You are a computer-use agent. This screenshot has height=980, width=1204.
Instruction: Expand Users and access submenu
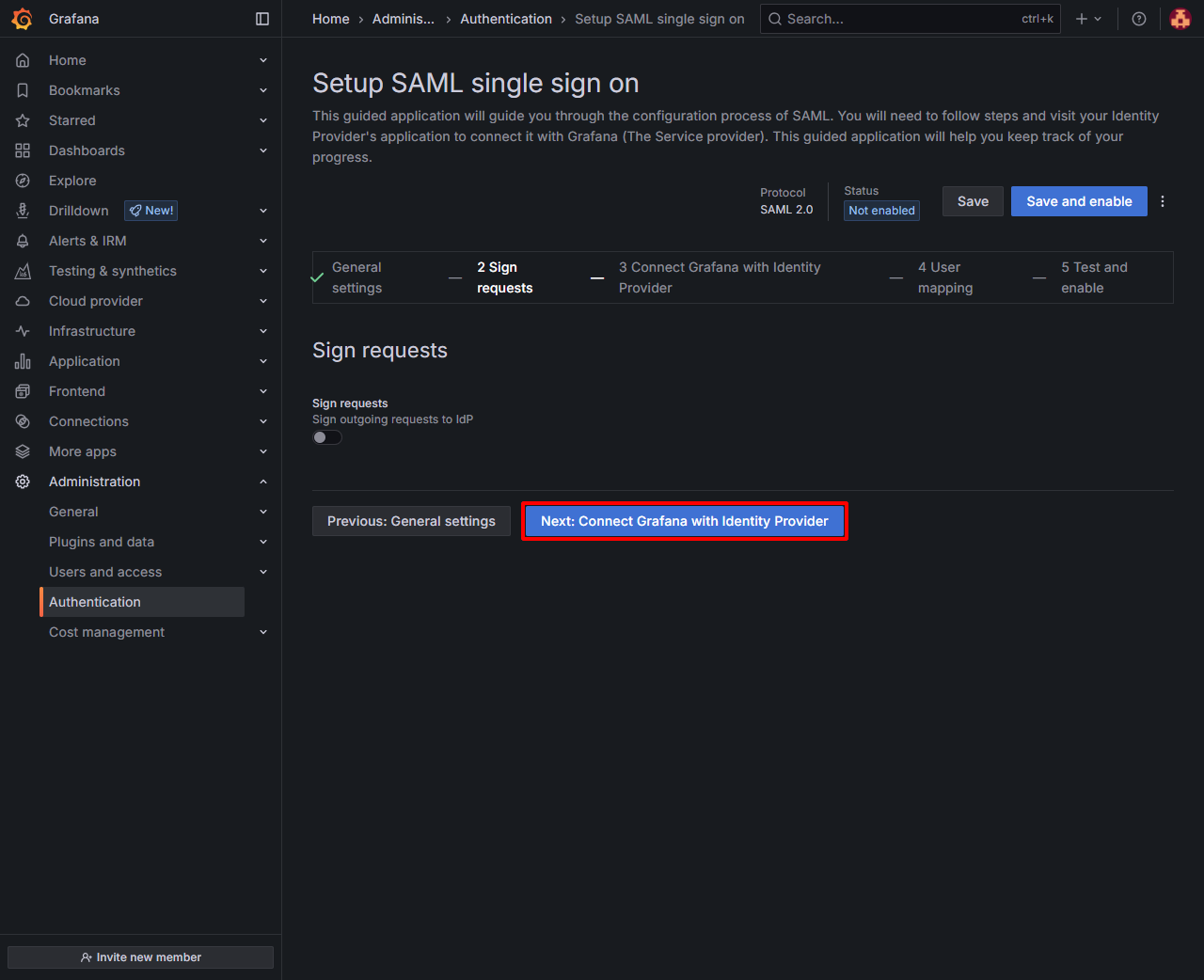[263, 572]
